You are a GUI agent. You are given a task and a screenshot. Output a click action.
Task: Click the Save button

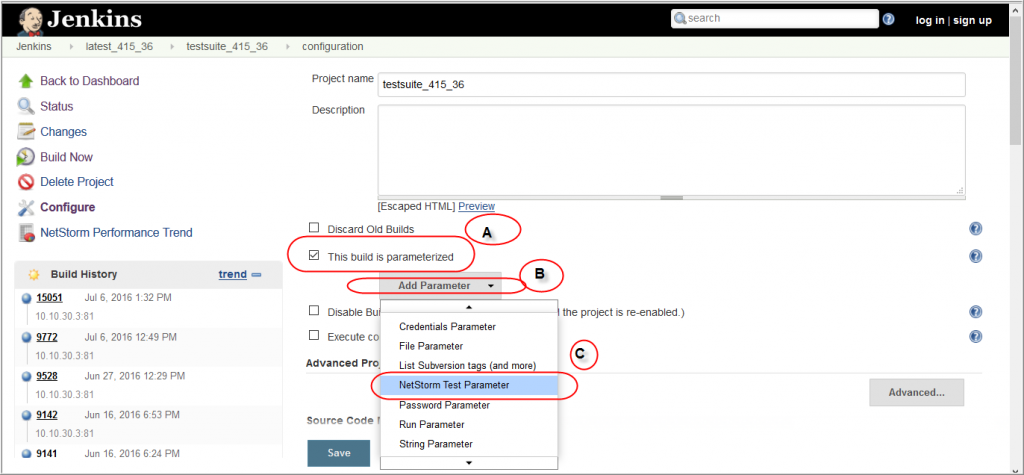pos(339,453)
